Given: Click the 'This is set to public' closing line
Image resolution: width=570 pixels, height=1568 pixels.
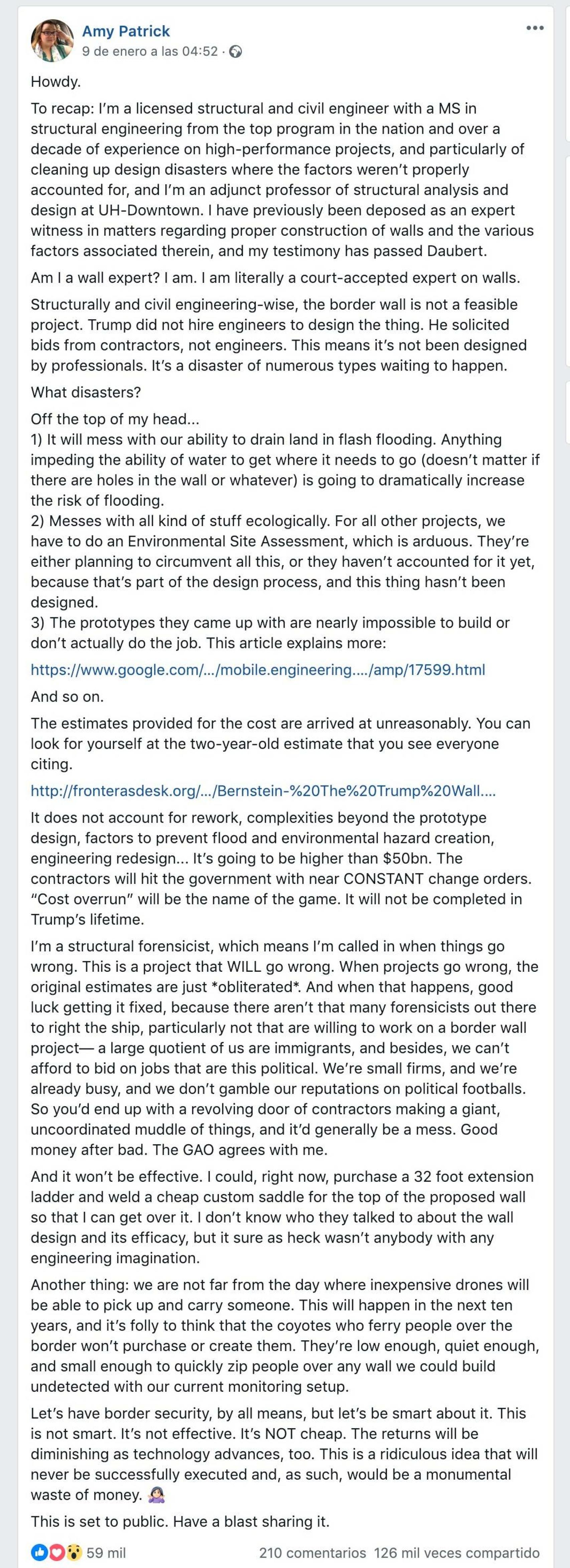Looking at the screenshot, I should pyautogui.click(x=180, y=1522).
